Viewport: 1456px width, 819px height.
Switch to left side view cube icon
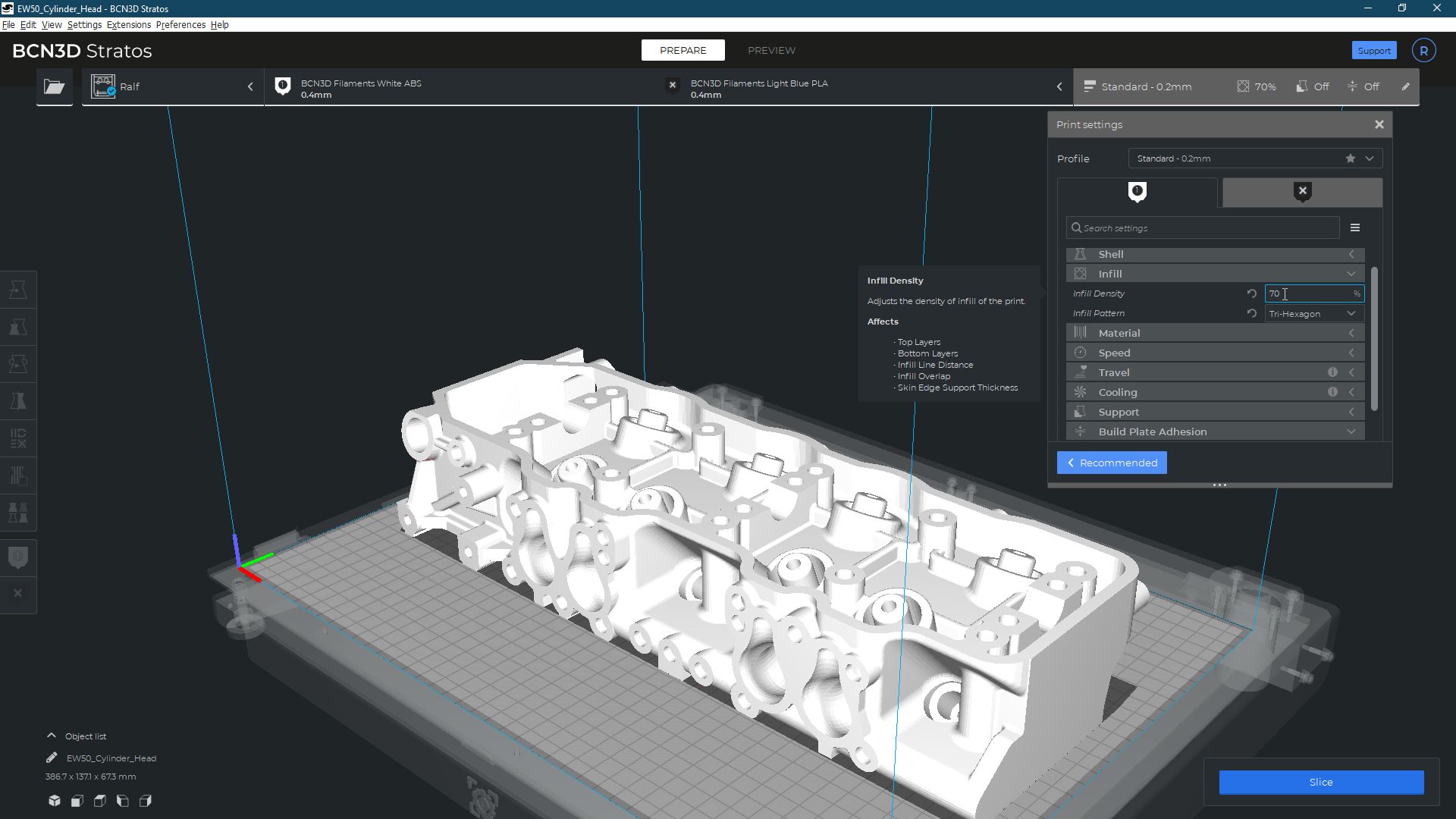[123, 801]
